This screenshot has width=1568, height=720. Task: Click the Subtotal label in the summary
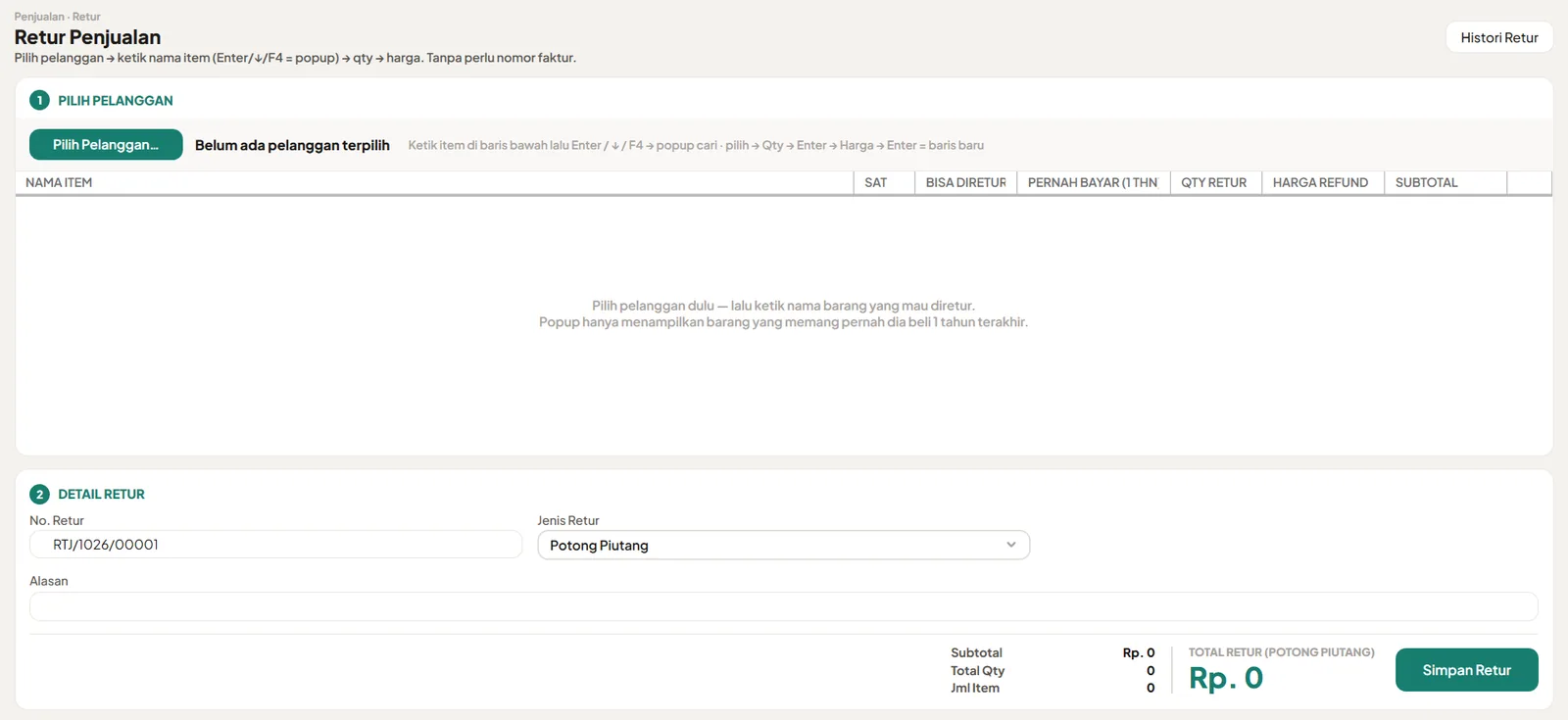(x=976, y=653)
